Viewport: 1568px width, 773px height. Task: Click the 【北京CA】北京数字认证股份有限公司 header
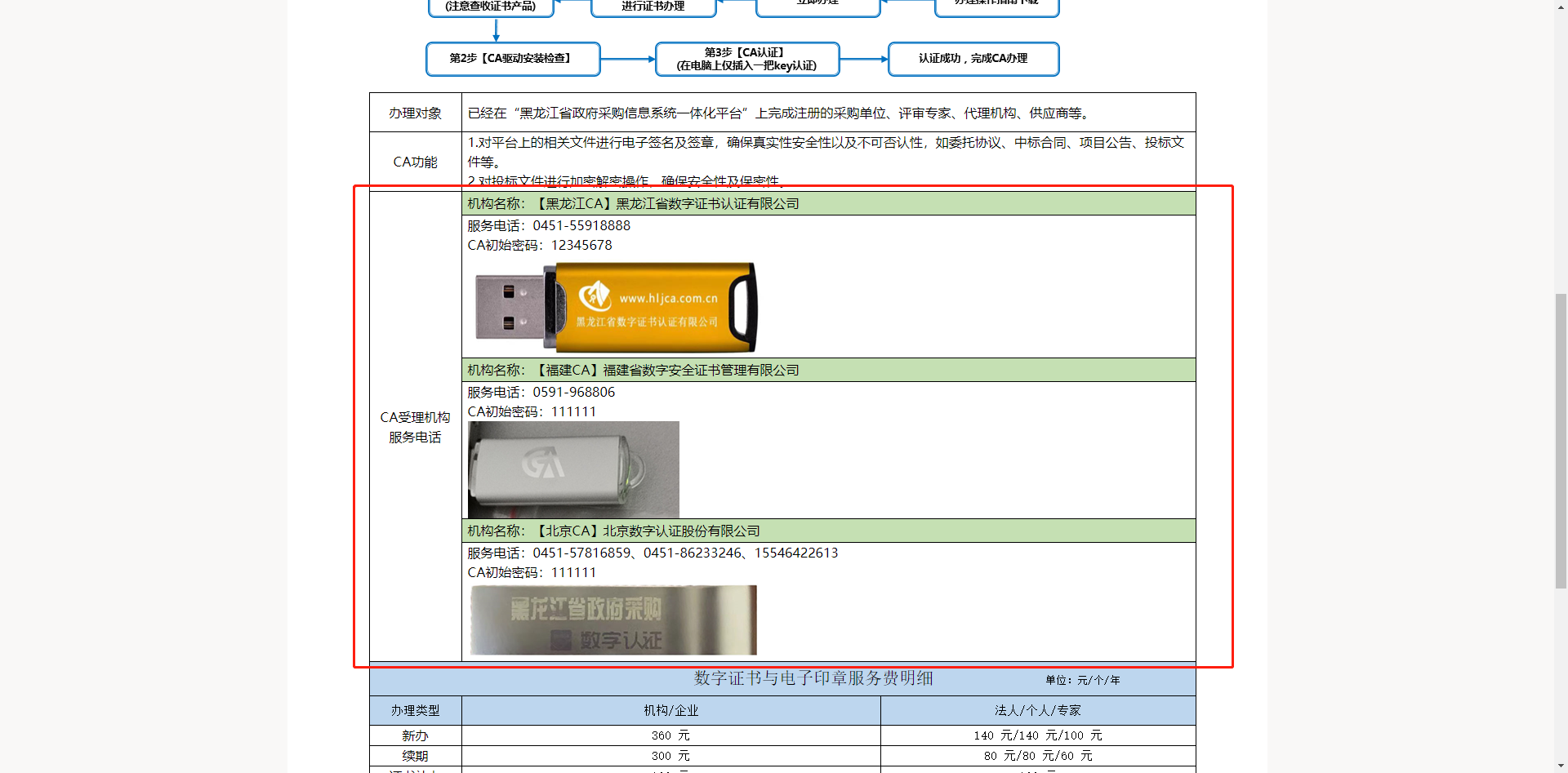829,531
